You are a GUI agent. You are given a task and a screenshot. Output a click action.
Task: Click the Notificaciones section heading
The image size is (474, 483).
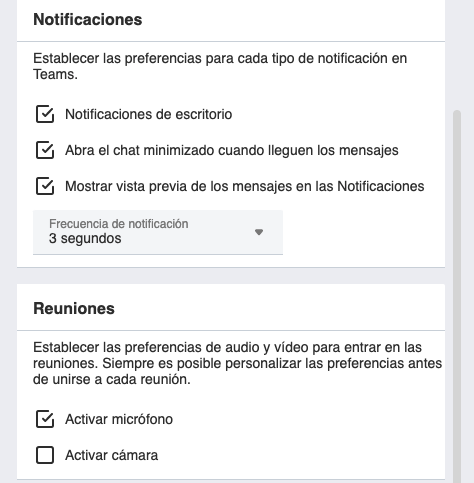coord(88,19)
